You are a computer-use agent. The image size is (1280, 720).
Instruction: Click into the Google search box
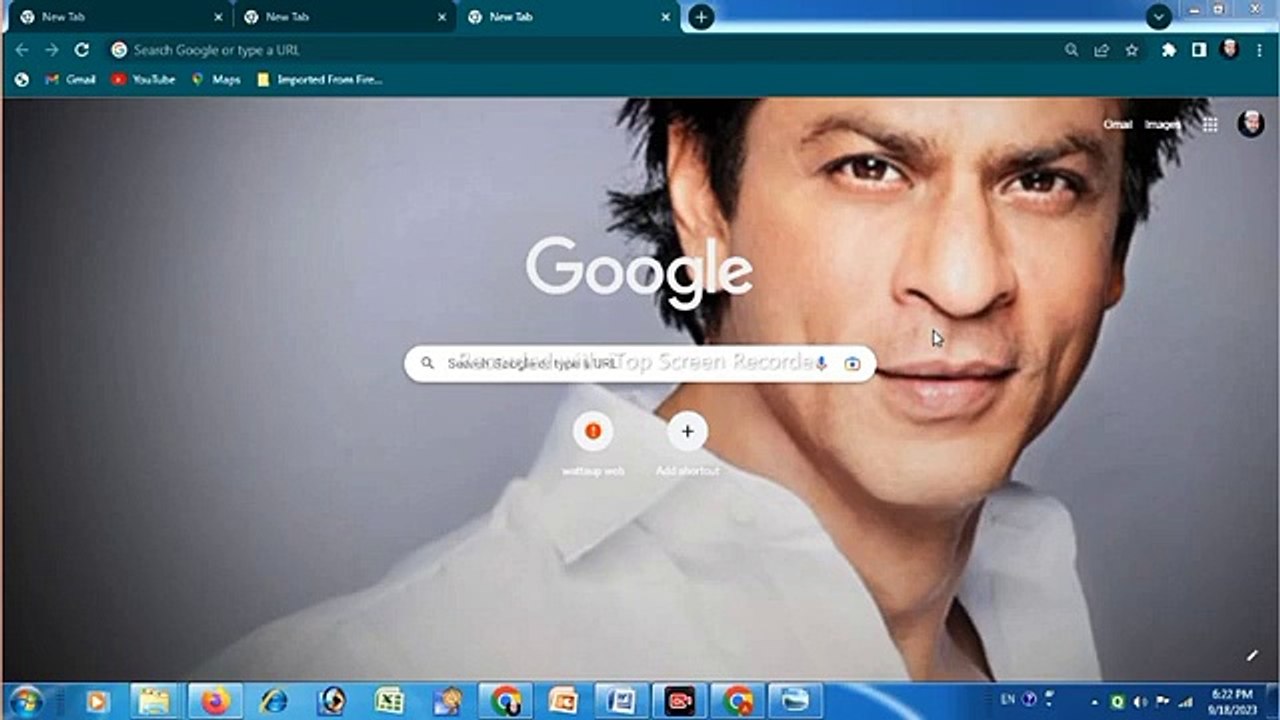640,363
